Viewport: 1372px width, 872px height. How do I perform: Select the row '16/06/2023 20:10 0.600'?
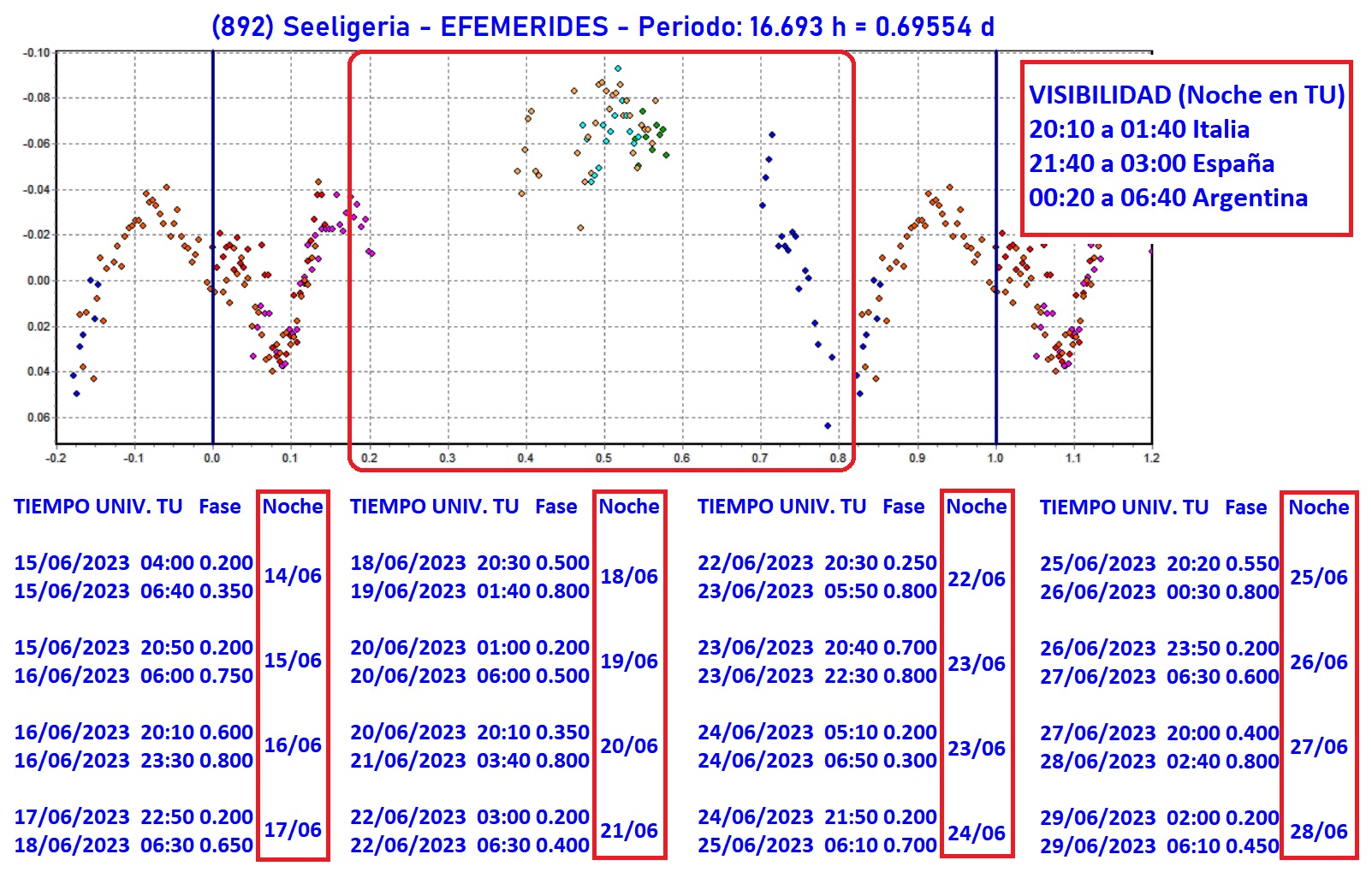[134, 733]
